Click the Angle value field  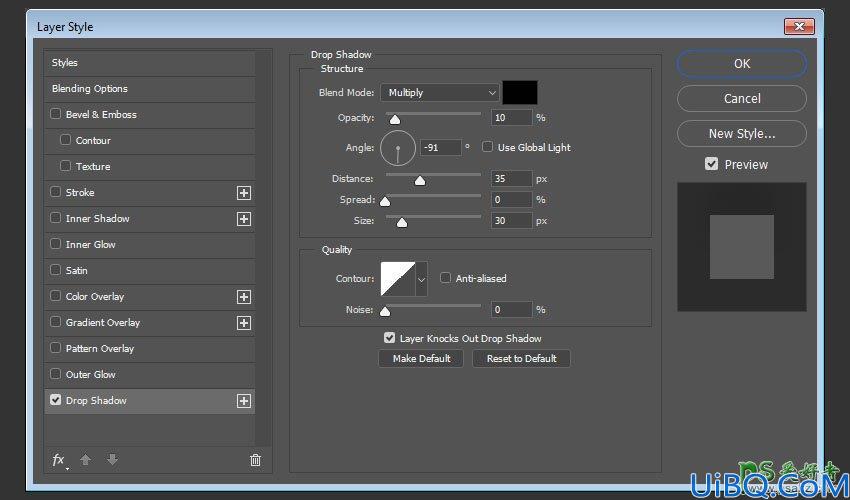point(441,148)
